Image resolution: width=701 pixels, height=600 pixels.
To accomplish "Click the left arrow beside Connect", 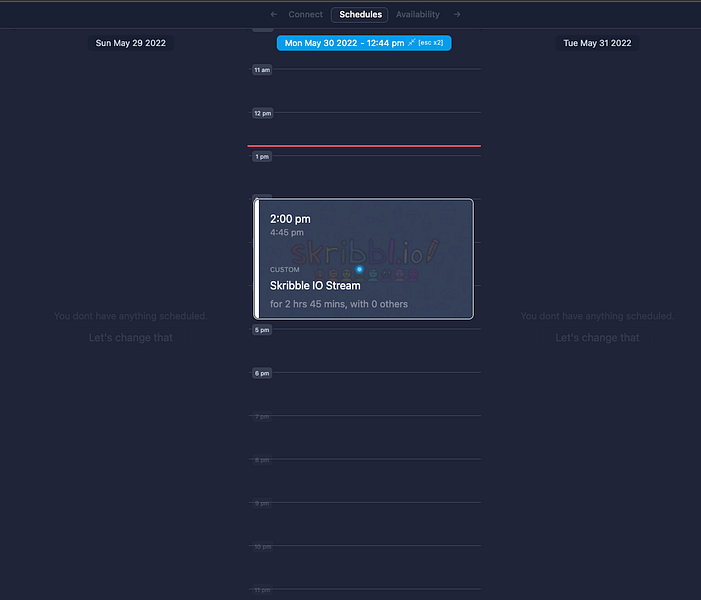I will (274, 14).
